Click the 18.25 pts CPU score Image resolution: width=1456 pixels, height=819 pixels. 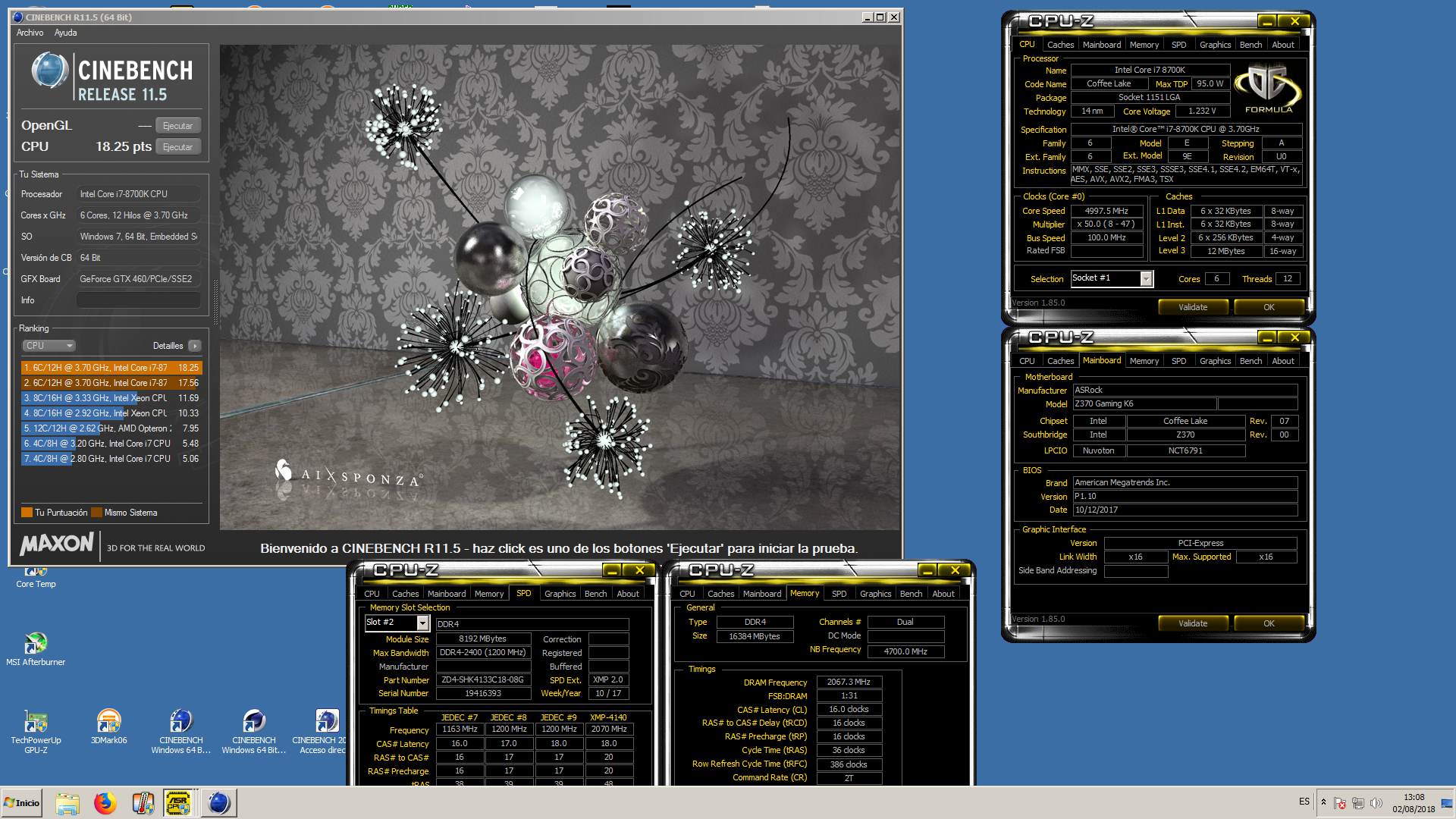124,146
